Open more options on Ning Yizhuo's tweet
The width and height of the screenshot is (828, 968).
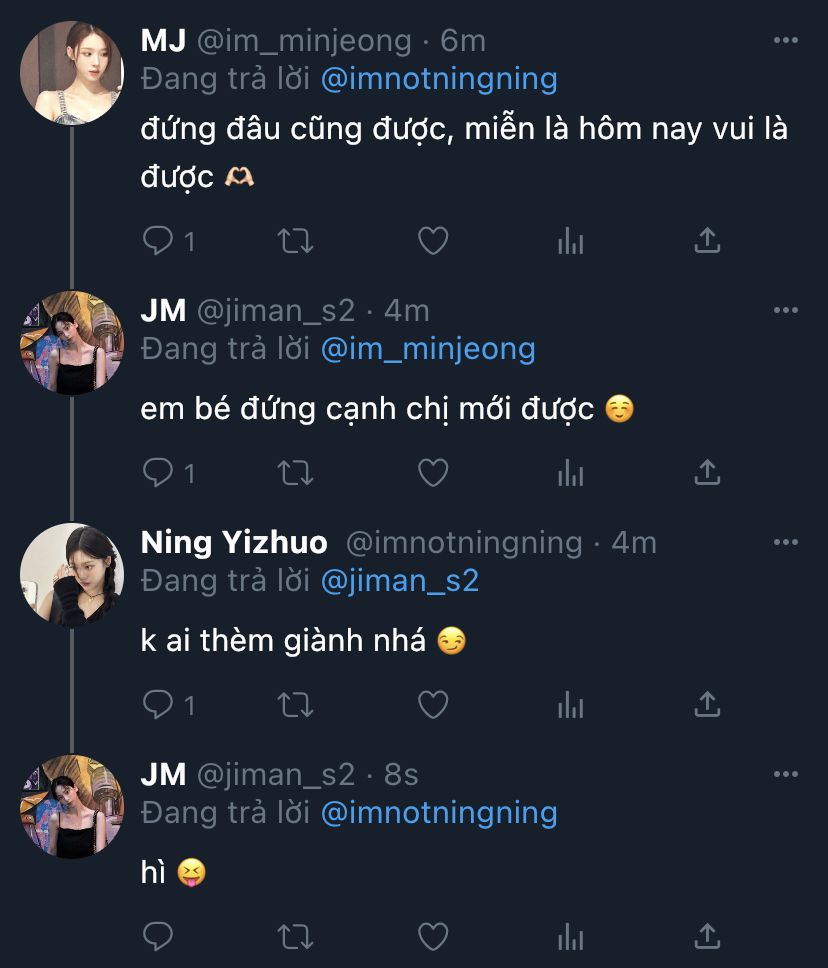click(786, 543)
